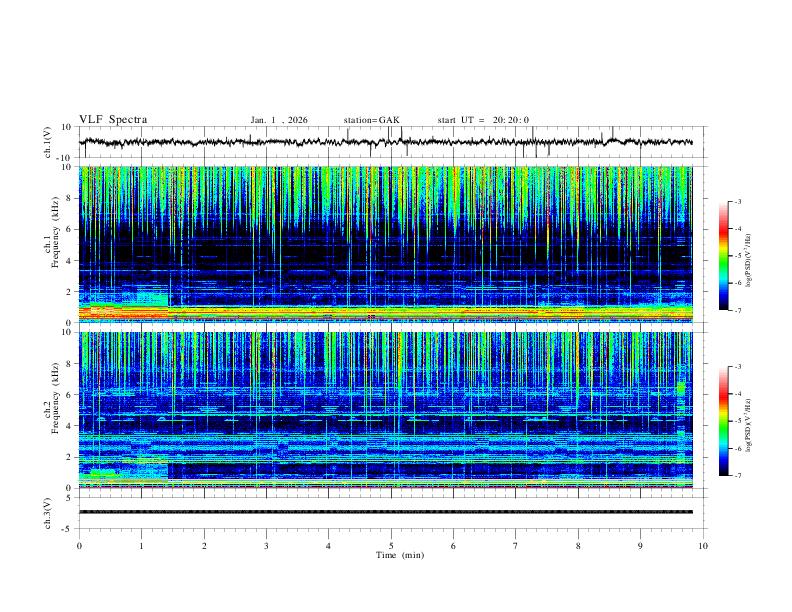Click the Time (min) axis label
Screen dimensions: 792x612
pyautogui.click(x=400, y=555)
